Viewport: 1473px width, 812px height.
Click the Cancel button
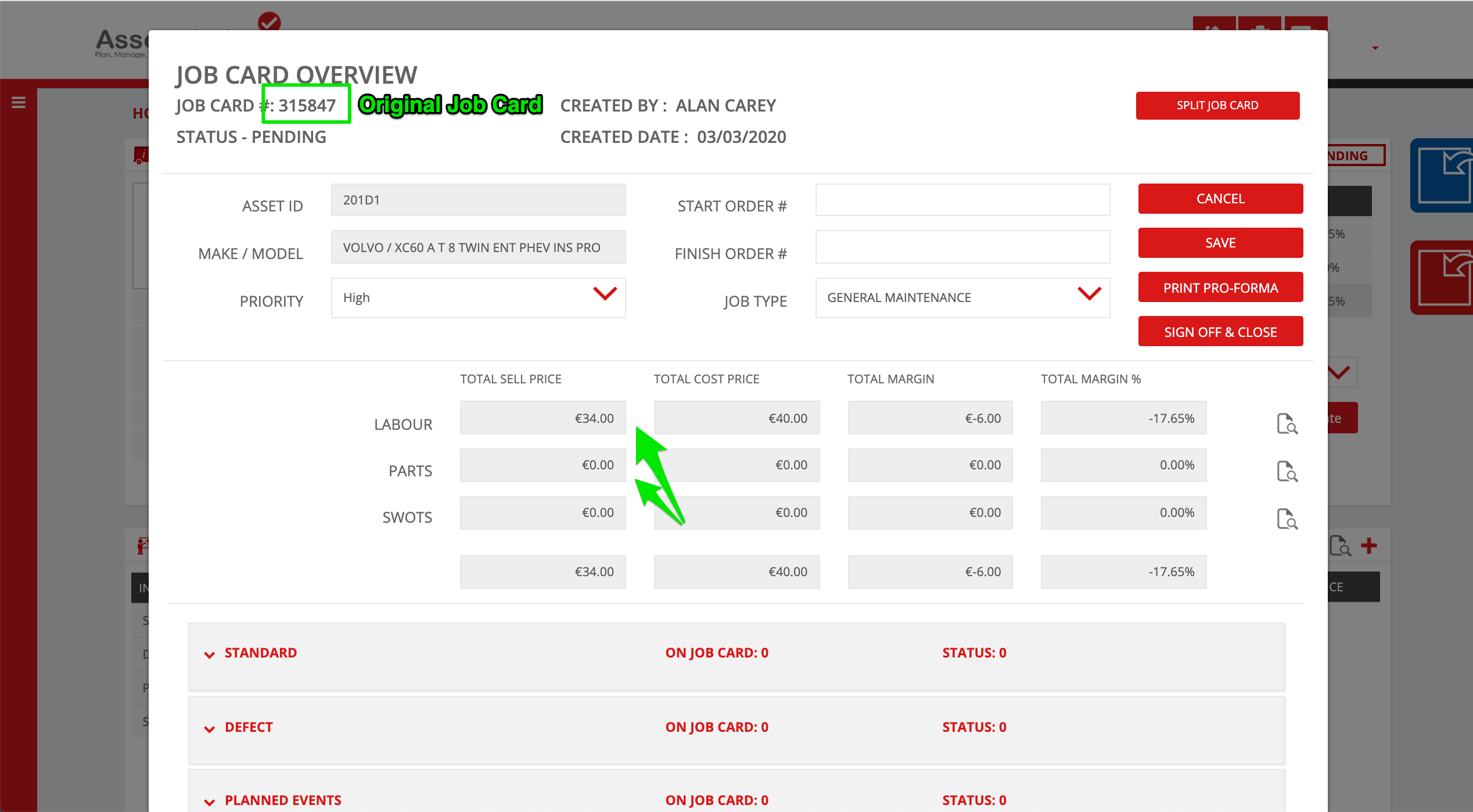point(1220,199)
